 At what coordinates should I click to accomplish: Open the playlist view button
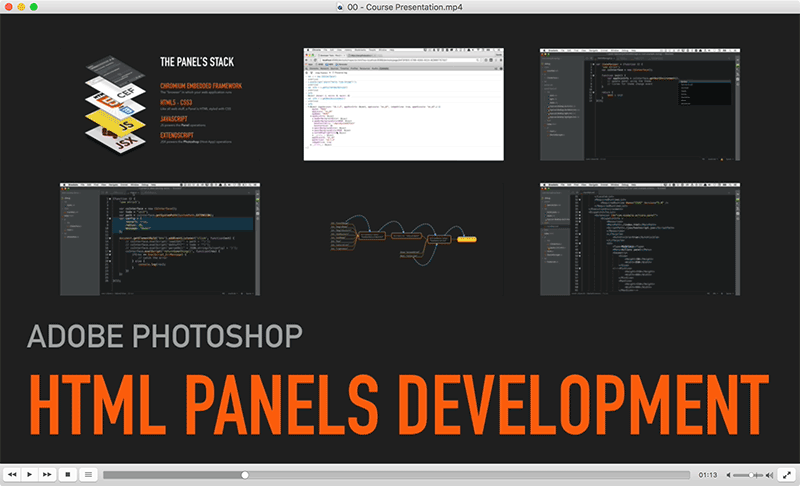tap(88, 475)
